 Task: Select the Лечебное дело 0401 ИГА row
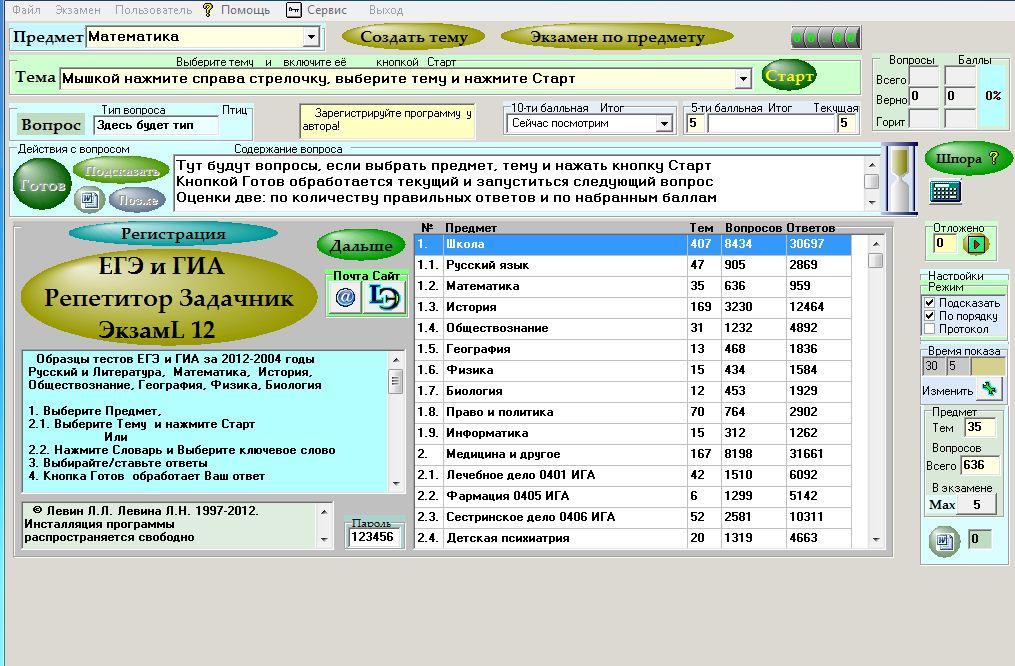point(632,475)
